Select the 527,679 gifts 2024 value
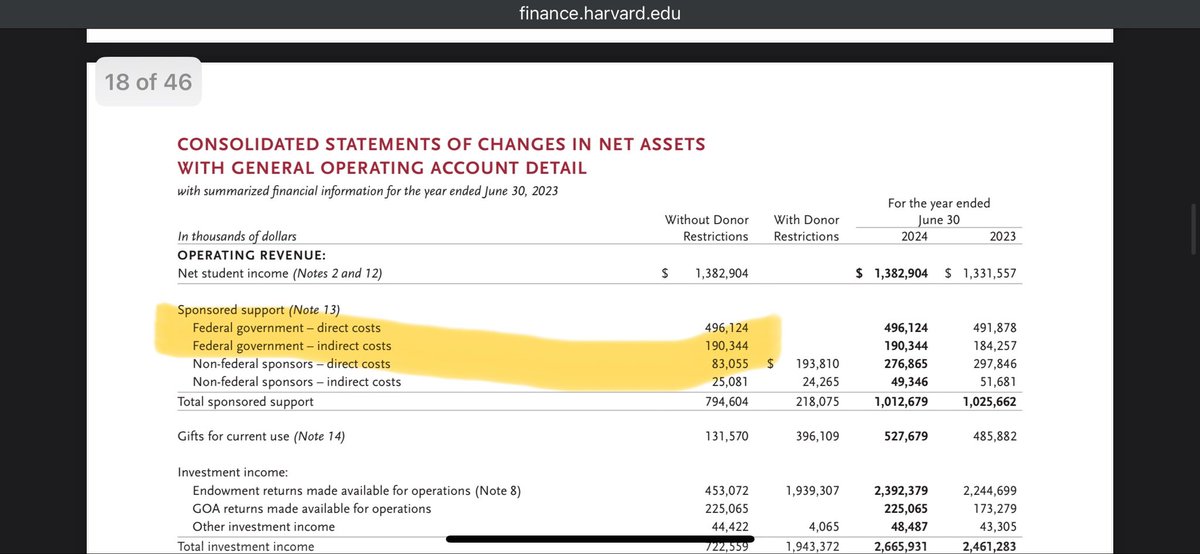 (906, 436)
